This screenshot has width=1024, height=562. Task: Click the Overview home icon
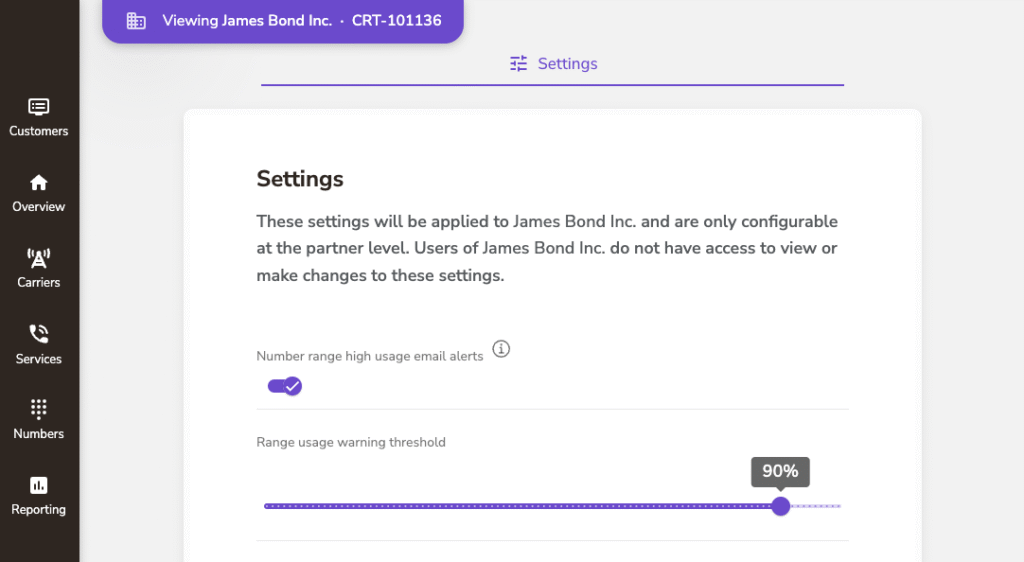39,183
